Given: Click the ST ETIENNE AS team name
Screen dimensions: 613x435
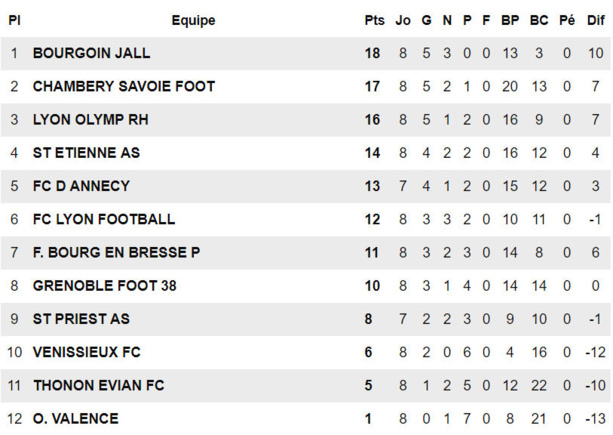Looking at the screenshot, I should 86,153.
